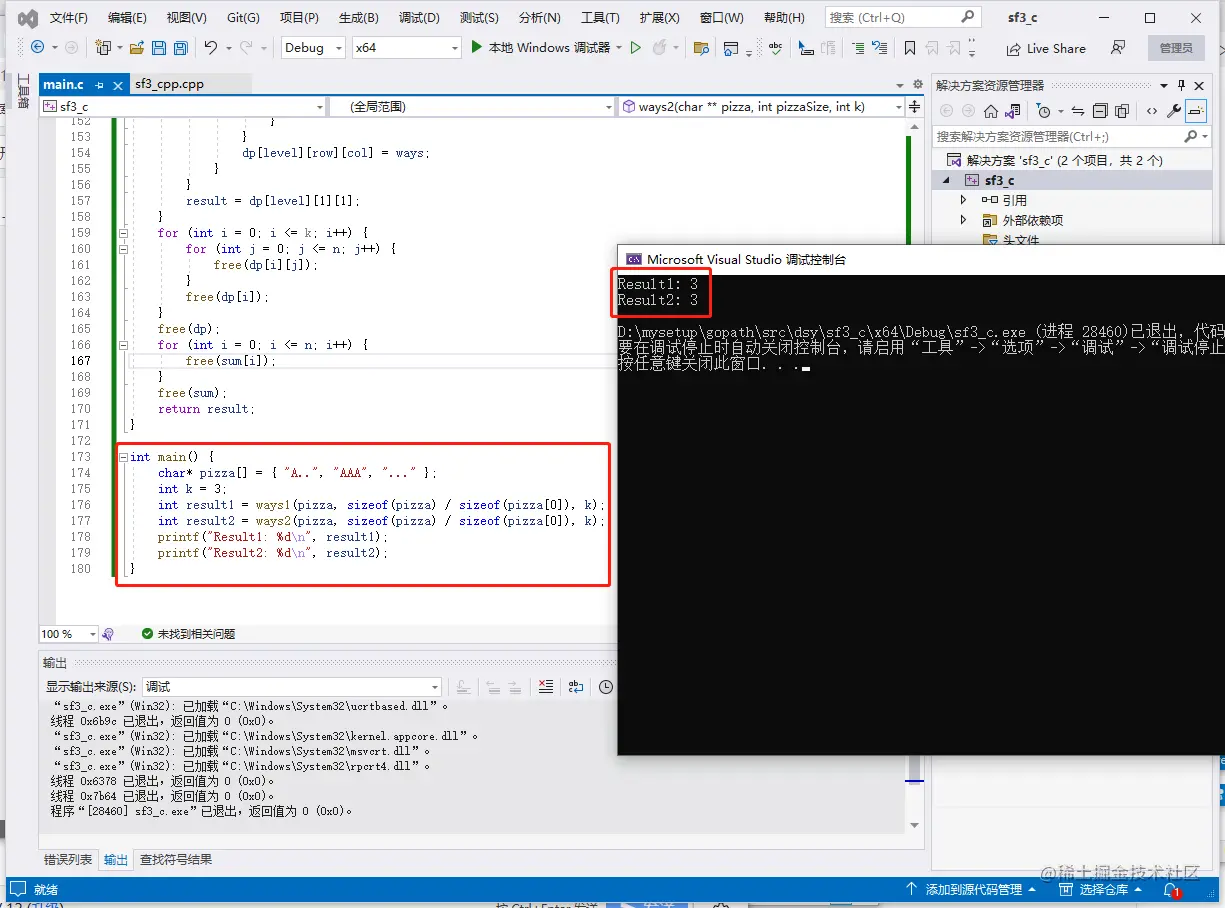Open the 编辑(E) menu
This screenshot has height=908, width=1225.
(x=127, y=18)
